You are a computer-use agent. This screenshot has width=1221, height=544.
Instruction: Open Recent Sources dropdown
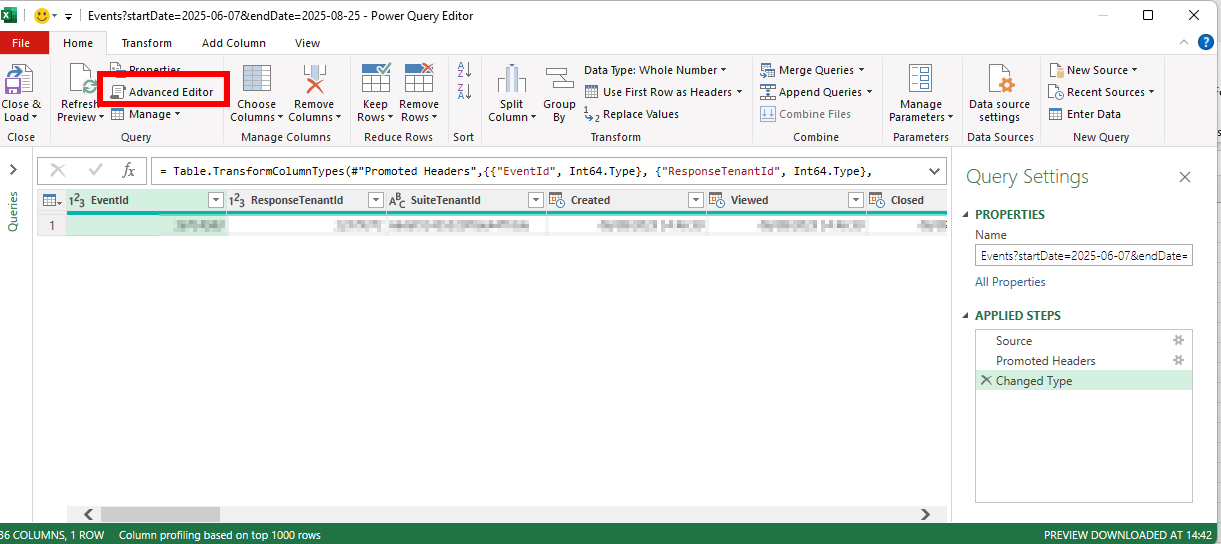1102,92
